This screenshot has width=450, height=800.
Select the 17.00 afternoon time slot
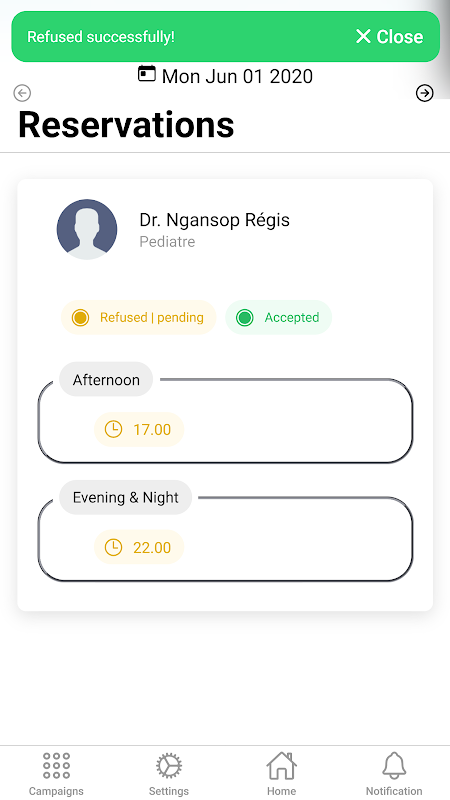[x=139, y=429]
